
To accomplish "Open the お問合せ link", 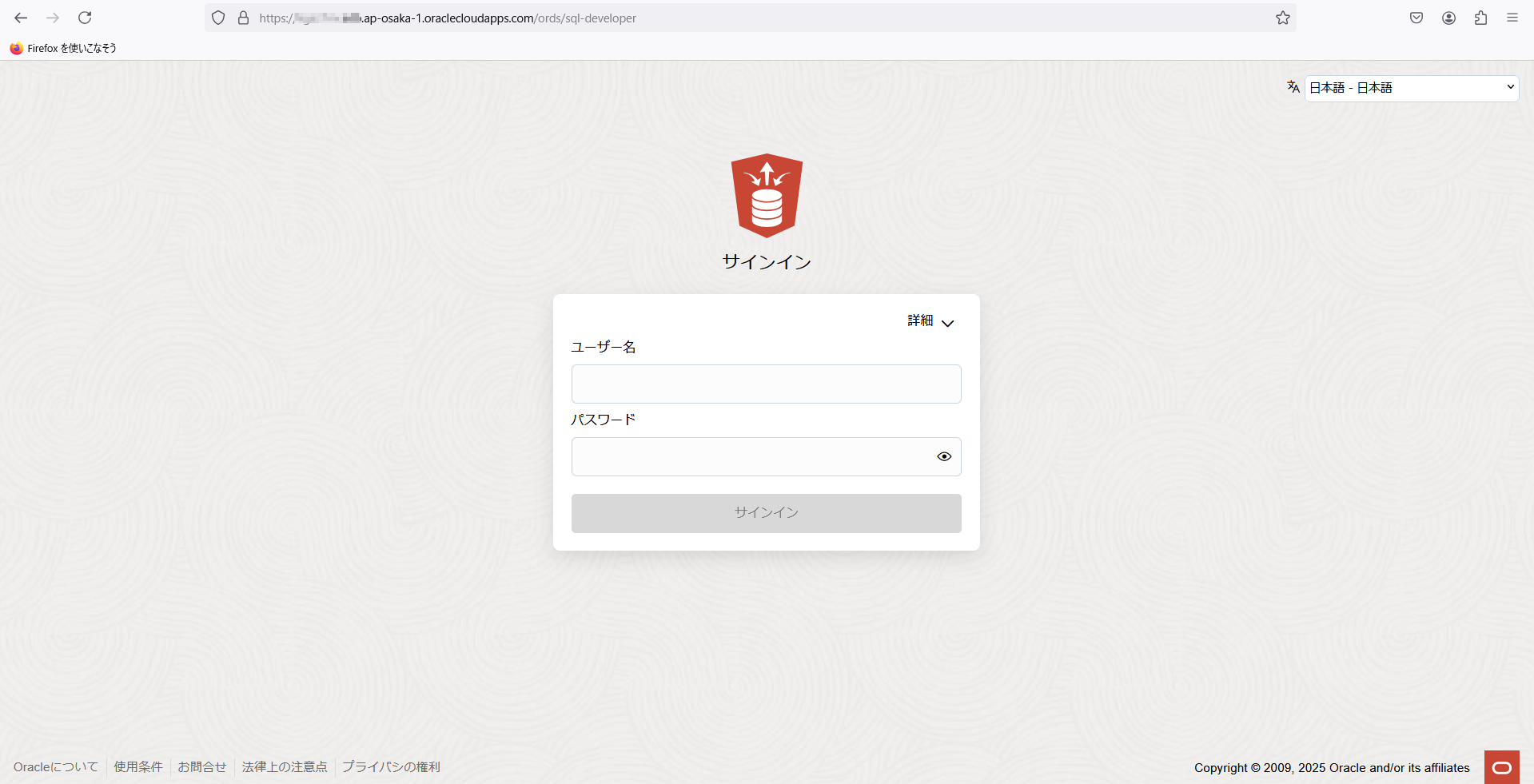I will click(x=202, y=767).
